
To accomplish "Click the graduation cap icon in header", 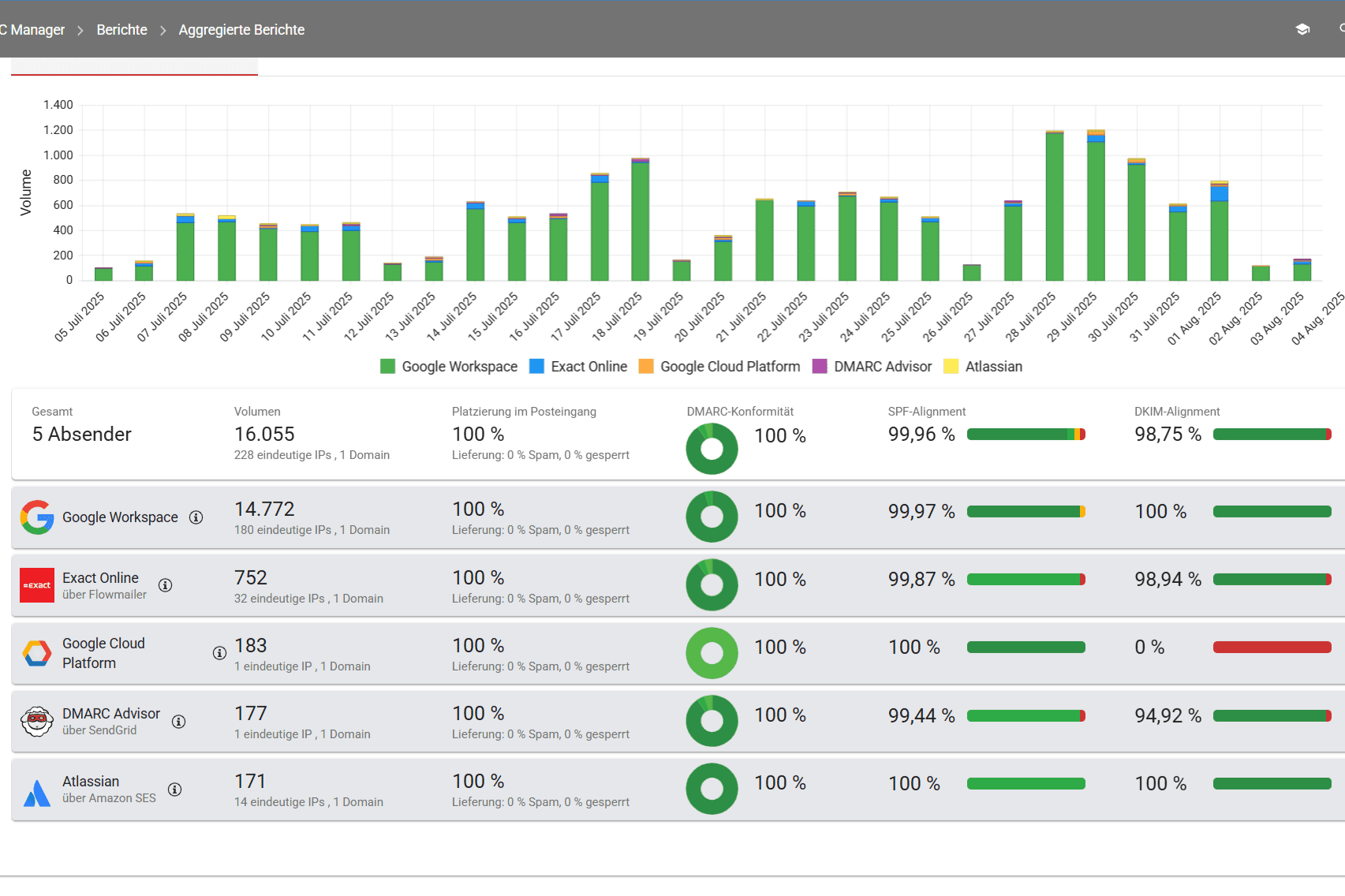I will [1302, 29].
